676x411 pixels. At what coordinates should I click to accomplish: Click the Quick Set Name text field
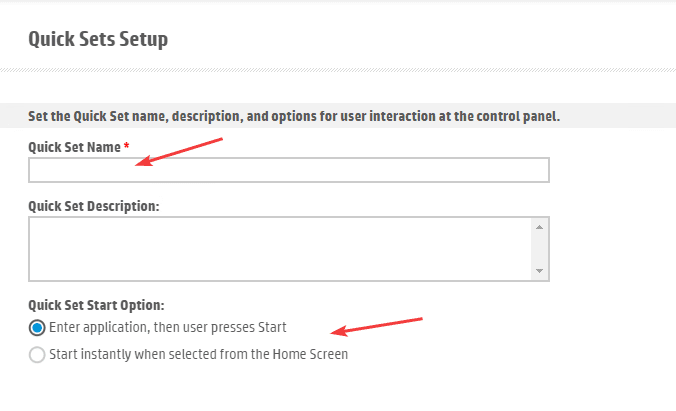click(288, 170)
